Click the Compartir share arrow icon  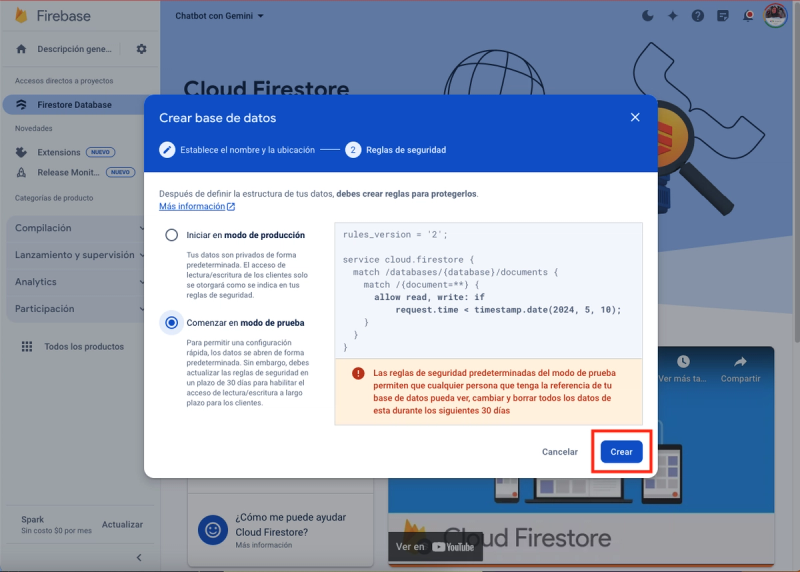[740, 362]
